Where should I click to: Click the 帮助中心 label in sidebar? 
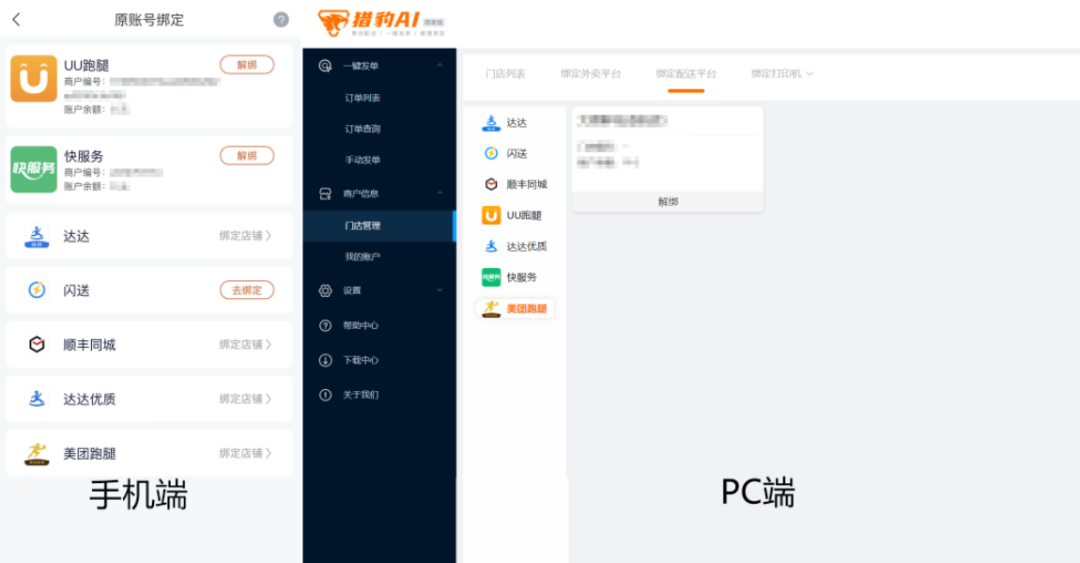pos(361,325)
